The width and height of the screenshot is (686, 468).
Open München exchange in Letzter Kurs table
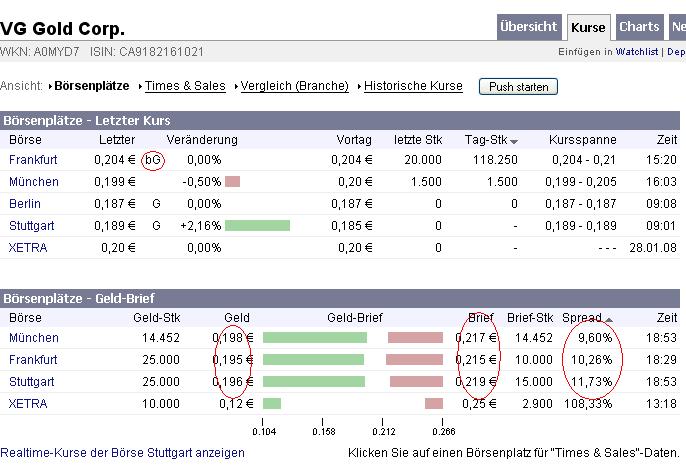pos(34,182)
